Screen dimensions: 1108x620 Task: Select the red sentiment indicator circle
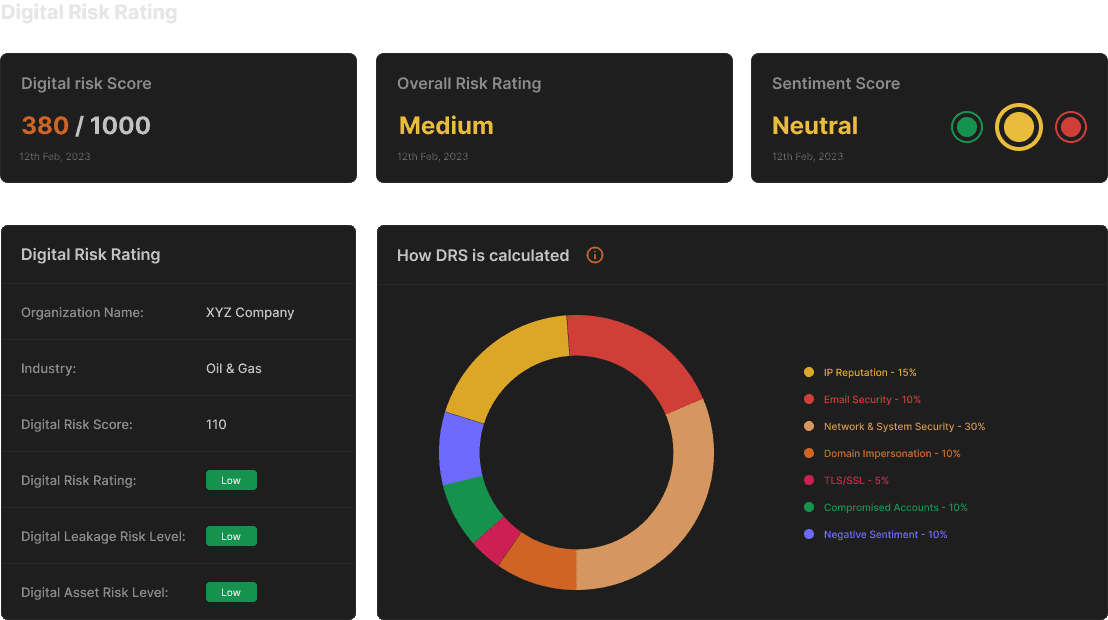click(x=1071, y=127)
